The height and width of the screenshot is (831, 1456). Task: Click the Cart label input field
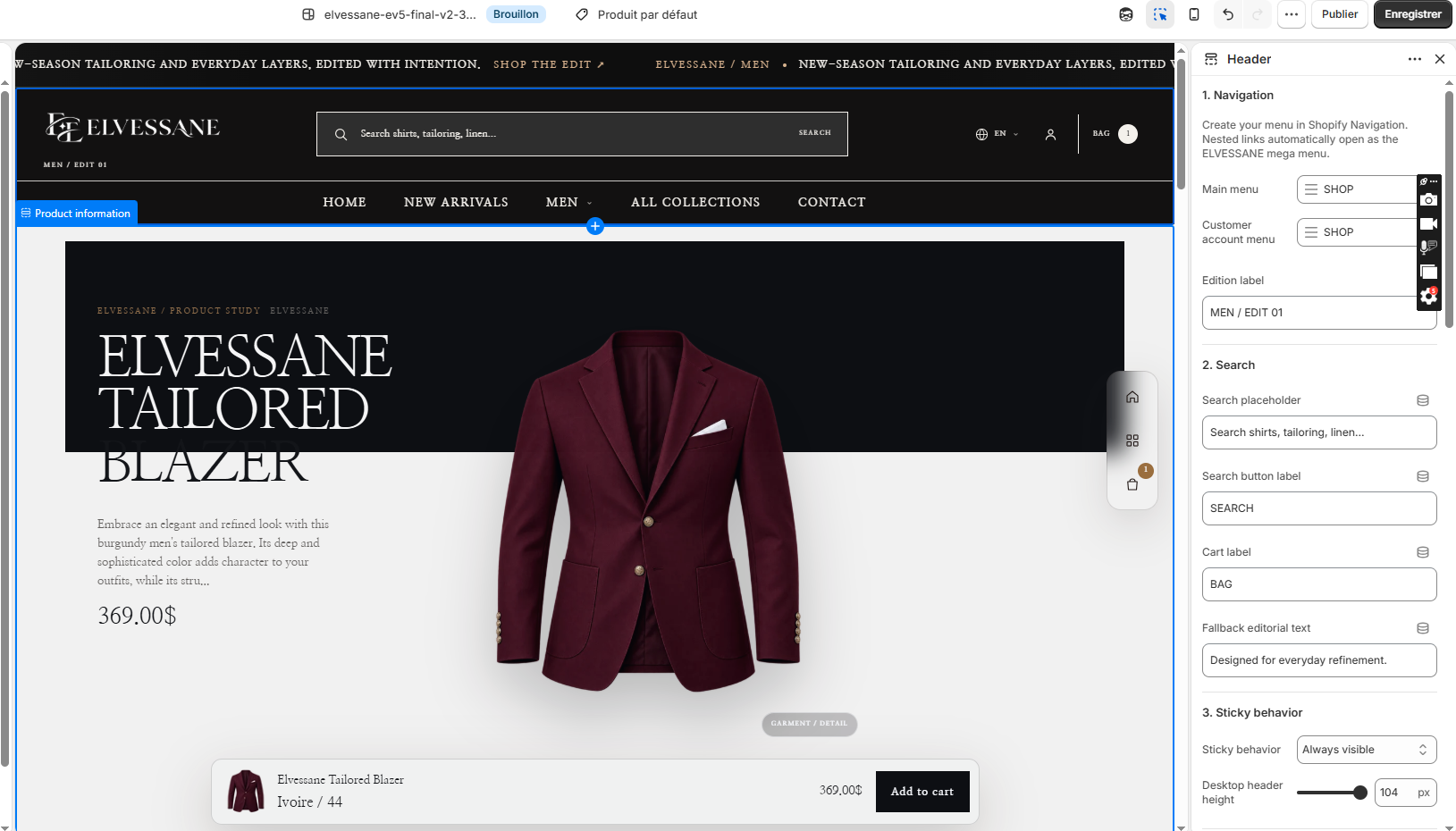(x=1319, y=584)
